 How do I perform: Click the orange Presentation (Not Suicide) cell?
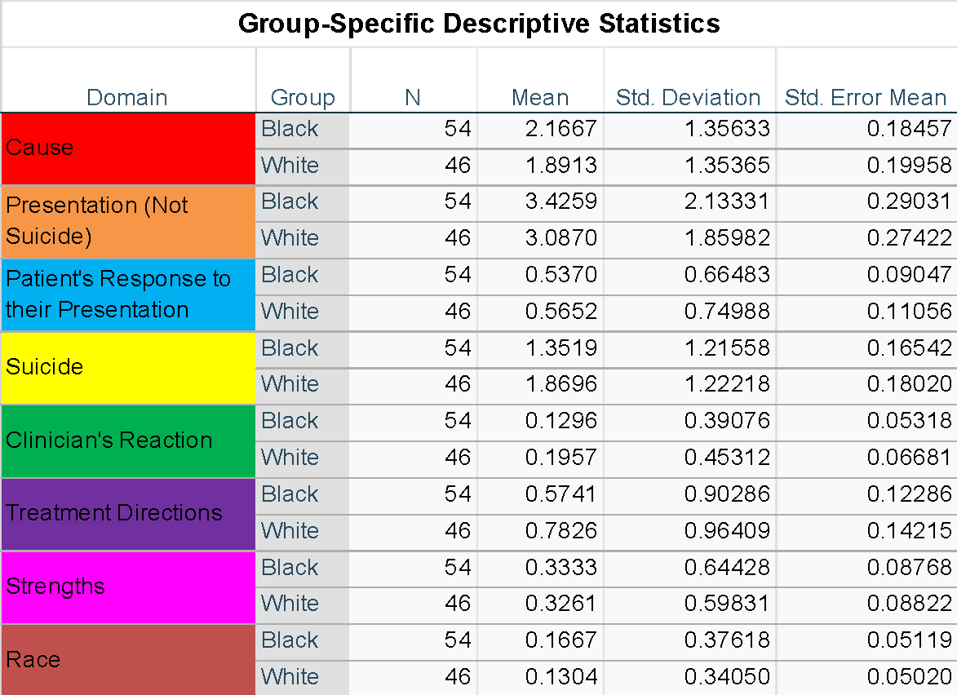tap(128, 221)
